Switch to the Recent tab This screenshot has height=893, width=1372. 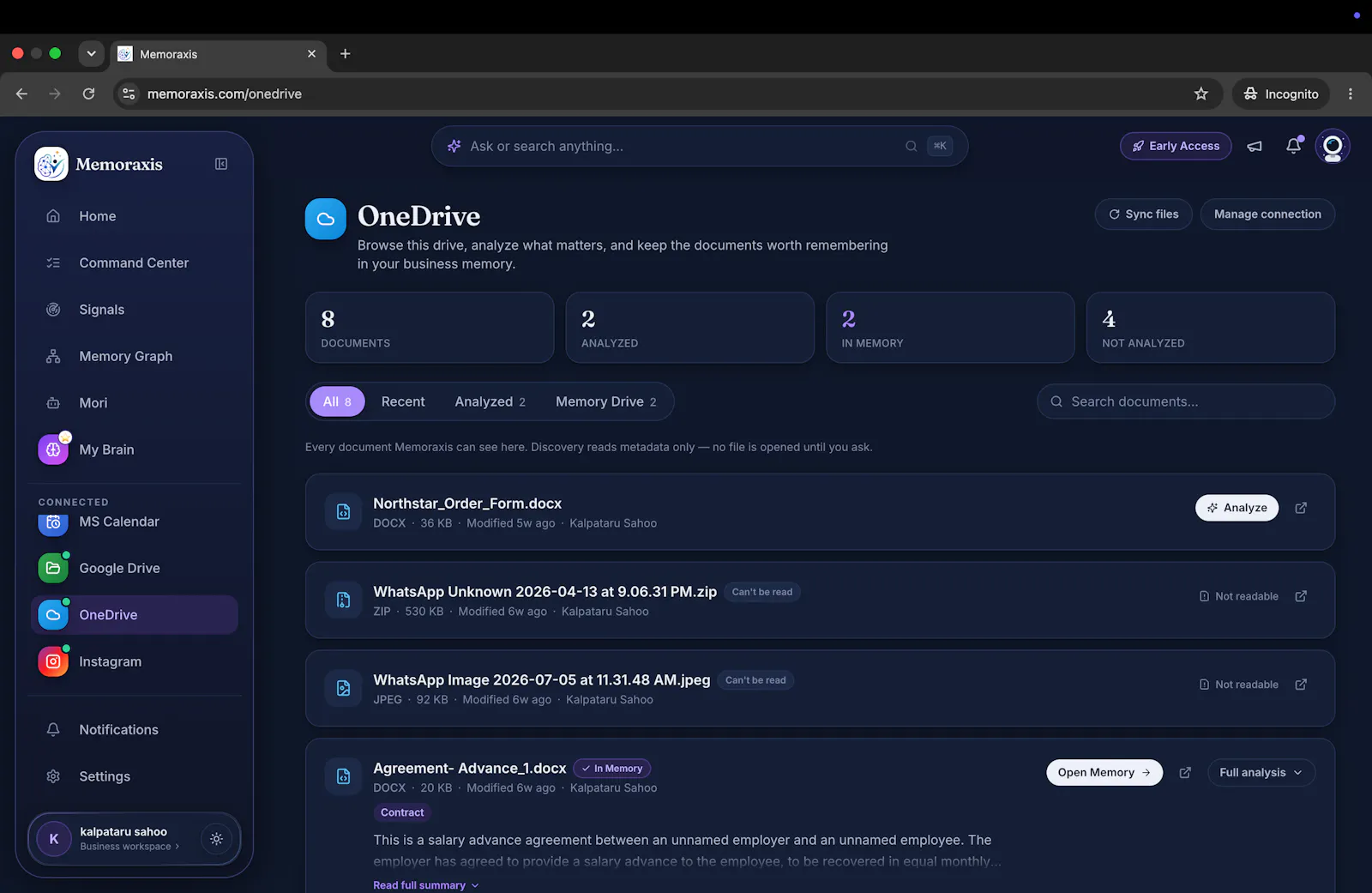(x=403, y=401)
